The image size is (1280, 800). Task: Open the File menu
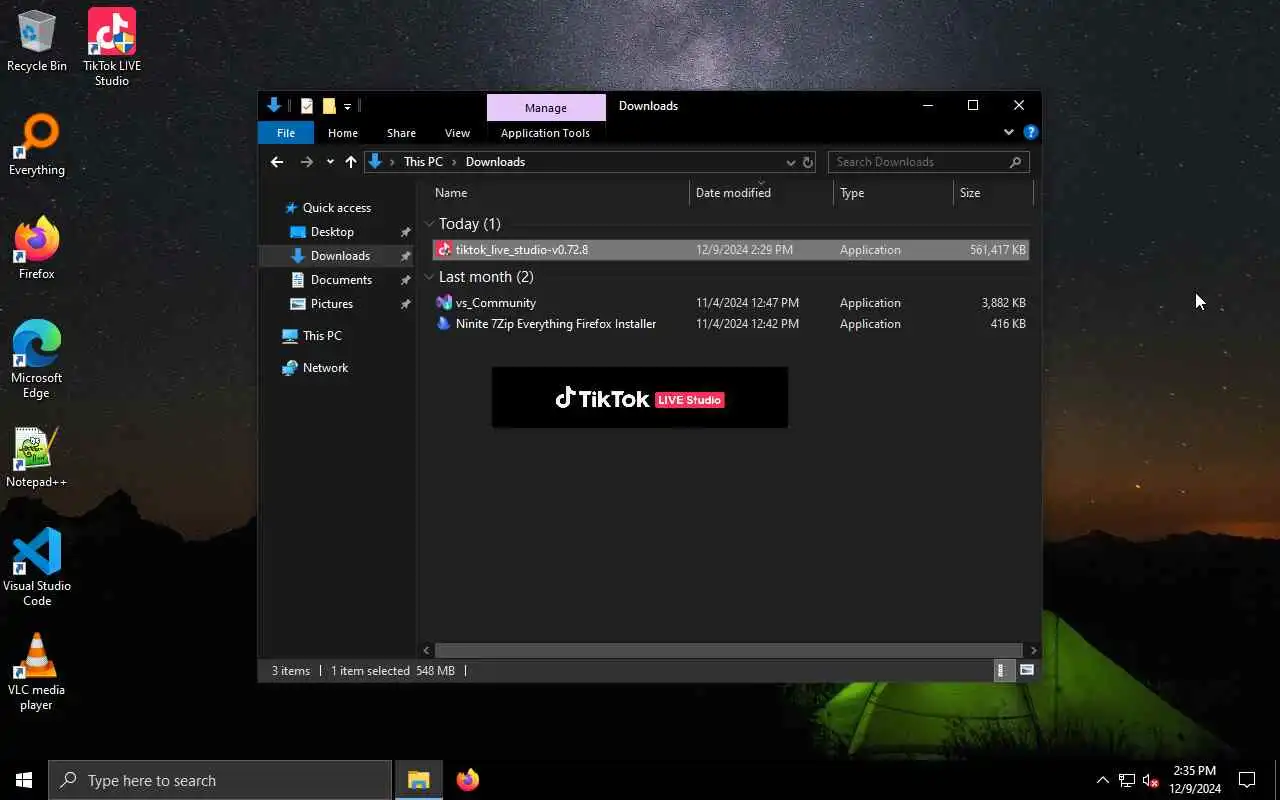[286, 133]
